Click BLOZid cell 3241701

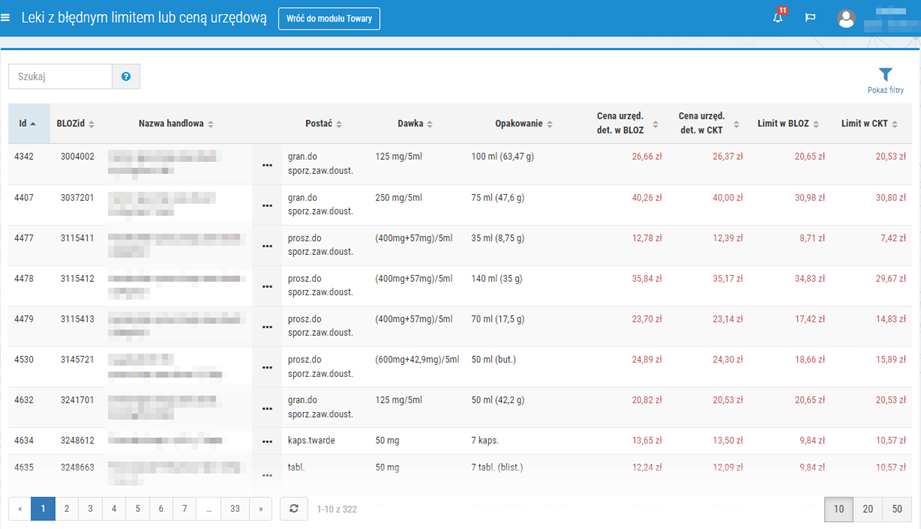pyautogui.click(x=77, y=400)
